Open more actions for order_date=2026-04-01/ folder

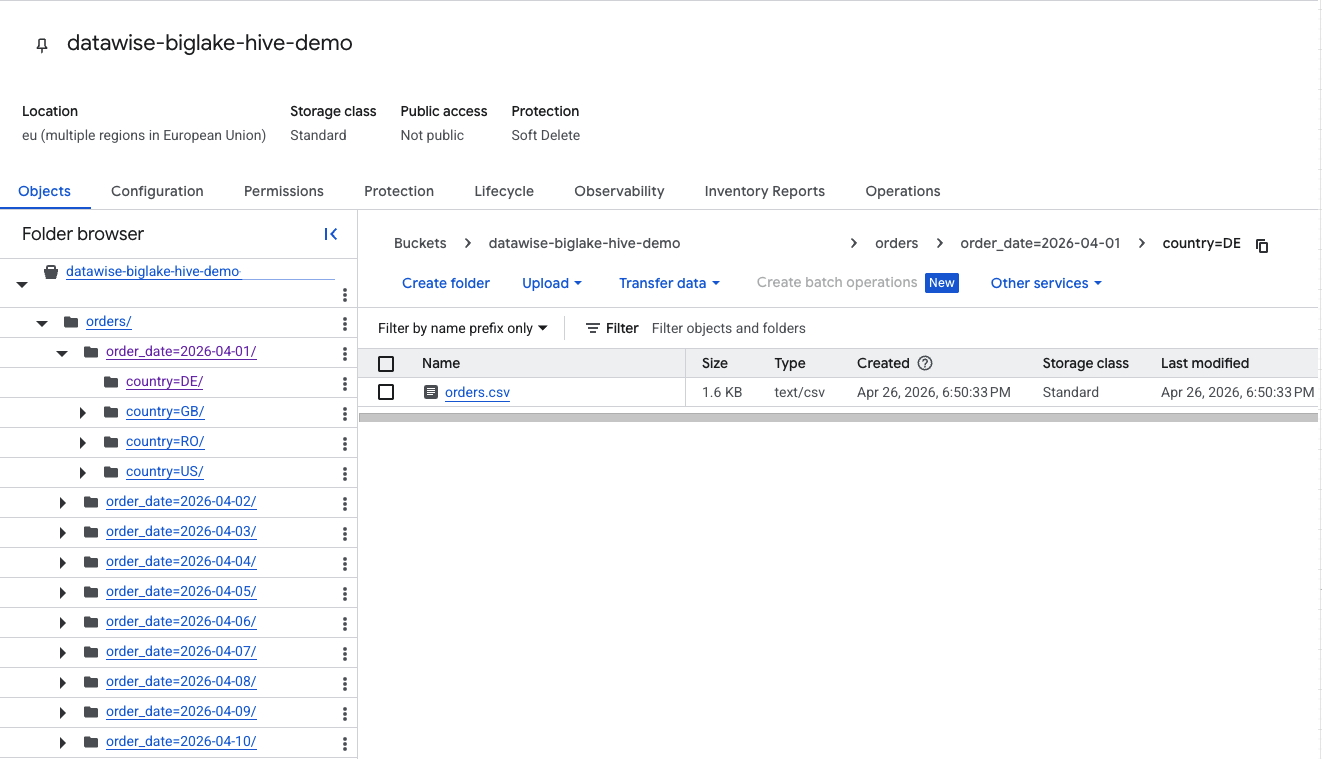[x=345, y=354]
